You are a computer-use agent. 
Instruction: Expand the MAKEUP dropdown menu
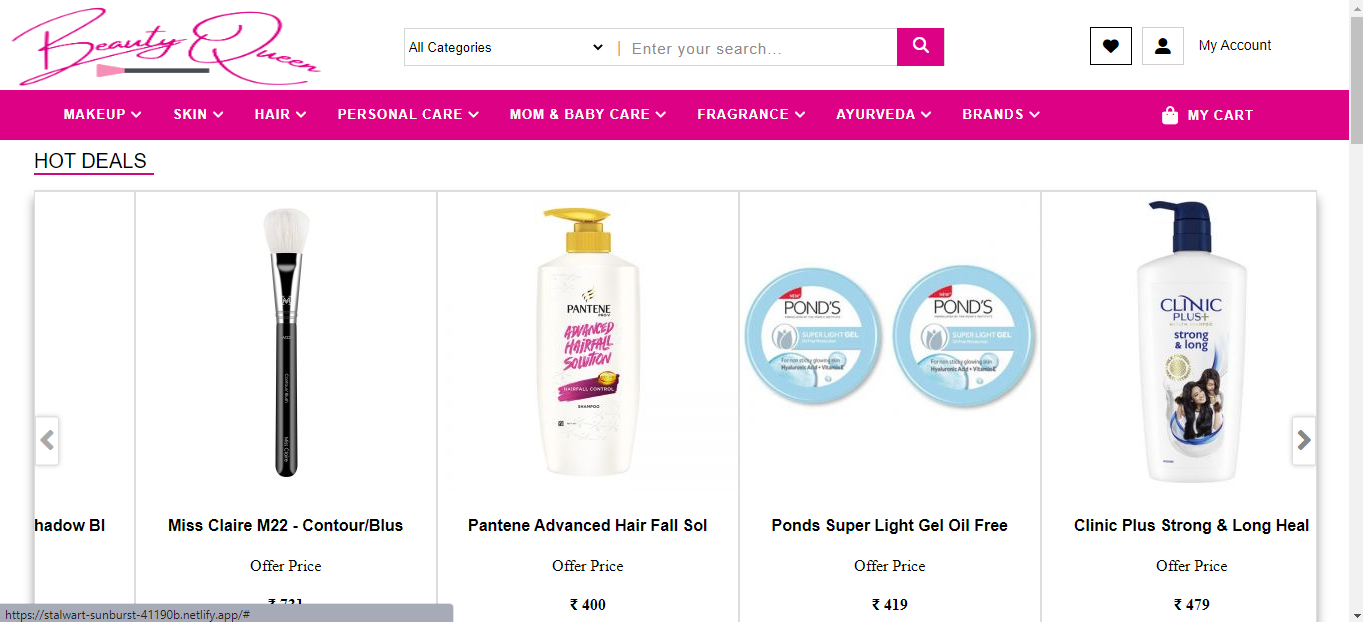[x=101, y=114]
